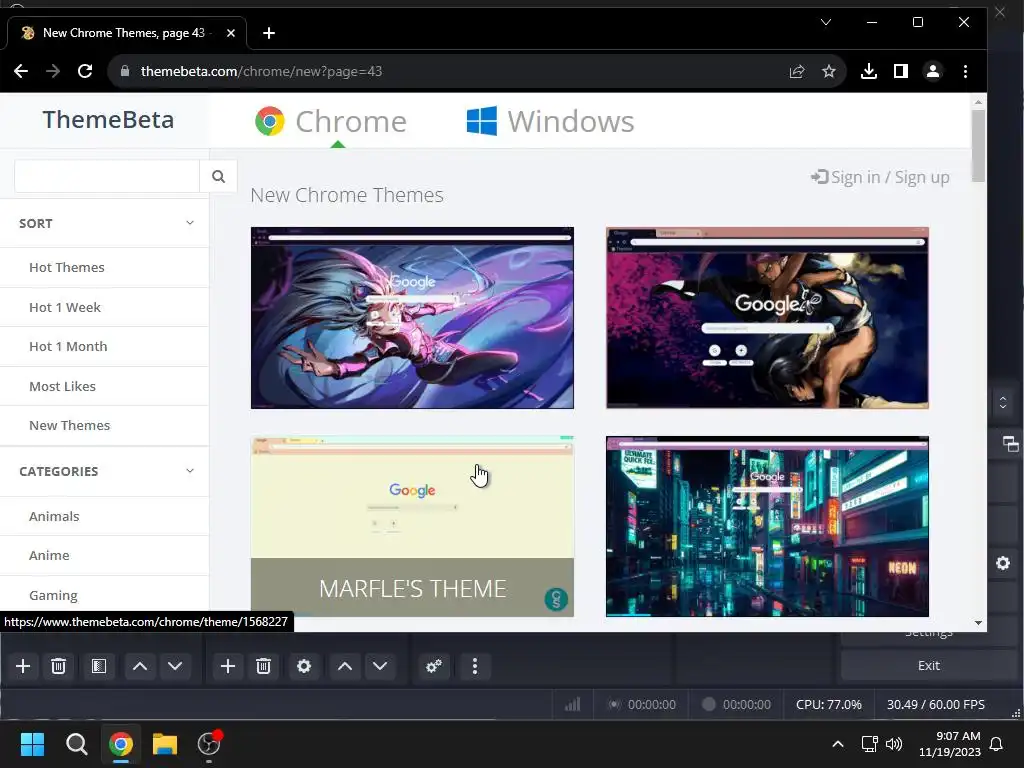Image resolution: width=1024 pixels, height=768 pixels.
Task: Click the theme search field
Action: 107,176
